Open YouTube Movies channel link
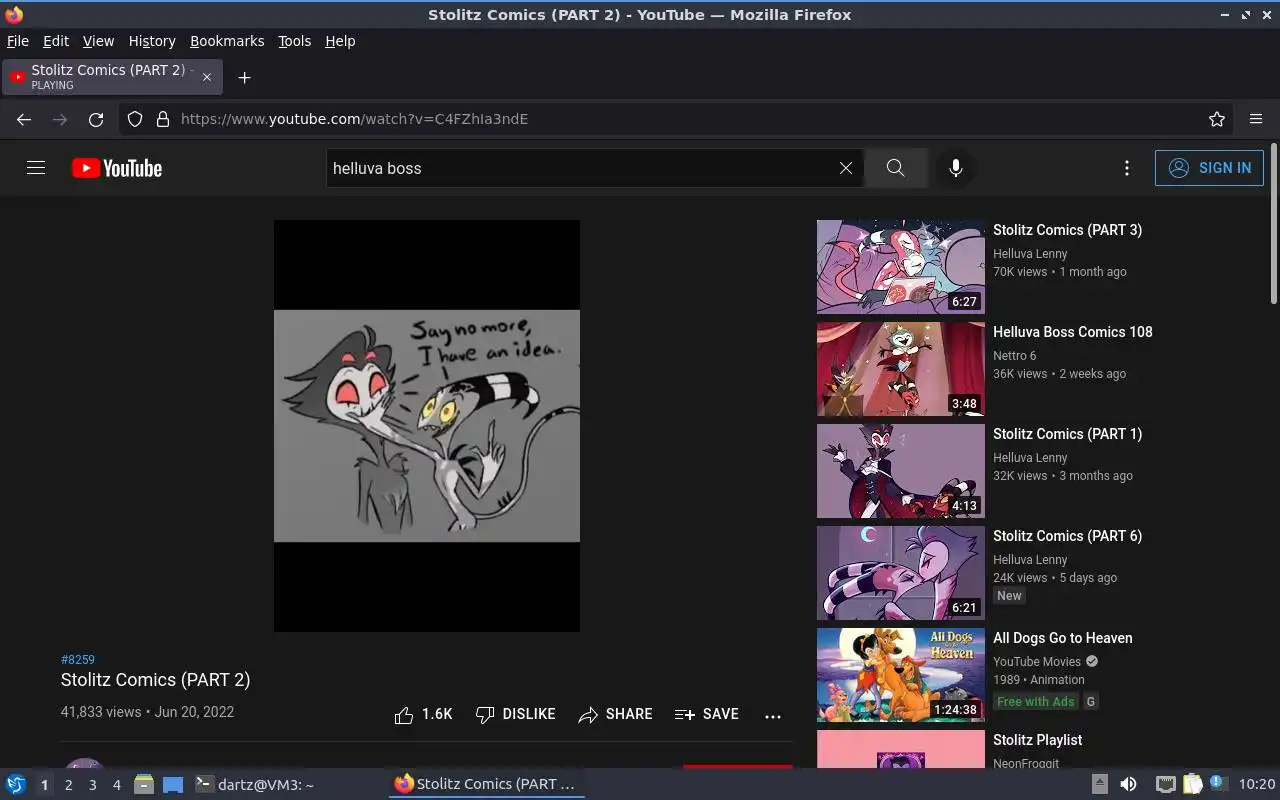Viewport: 1280px width, 800px height. (1037, 662)
